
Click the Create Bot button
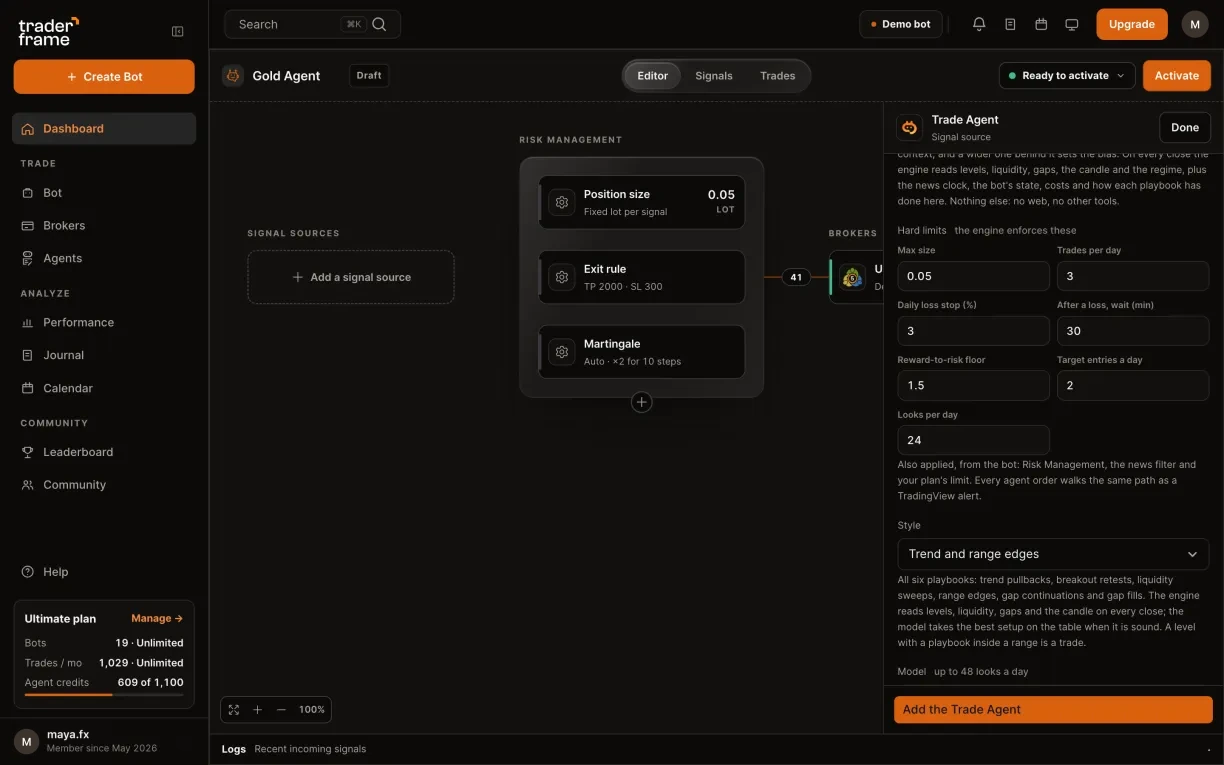[x=104, y=77]
